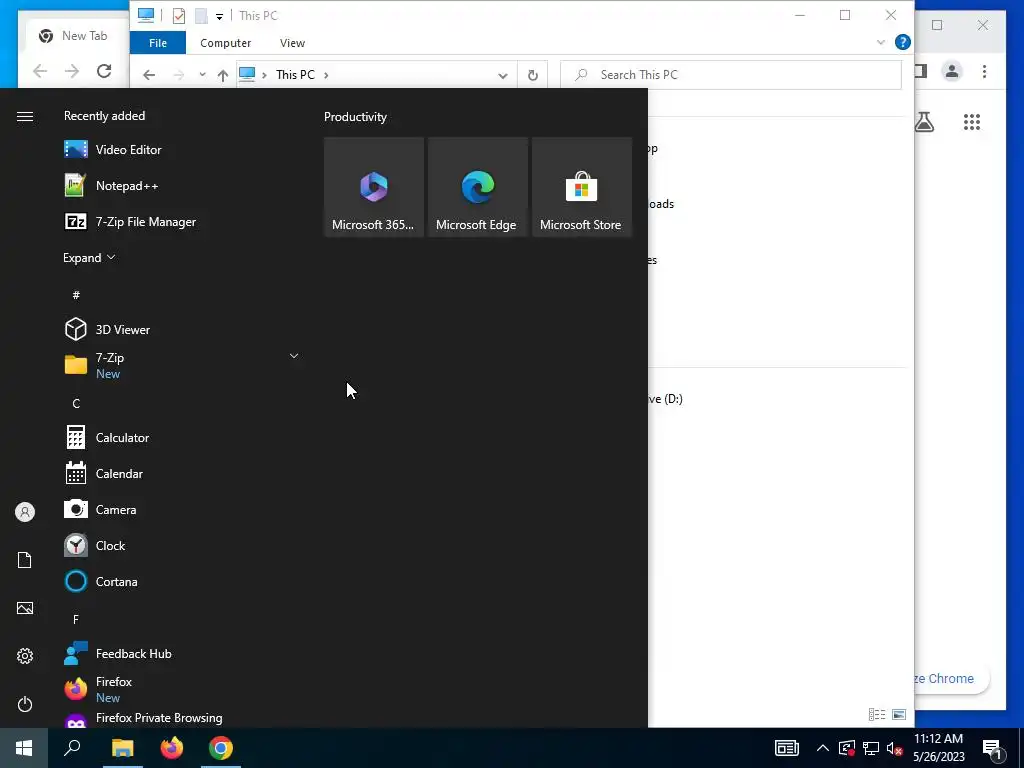The image size is (1024, 768).
Task: Open user account icon in Start sidebar
Action: (25, 512)
